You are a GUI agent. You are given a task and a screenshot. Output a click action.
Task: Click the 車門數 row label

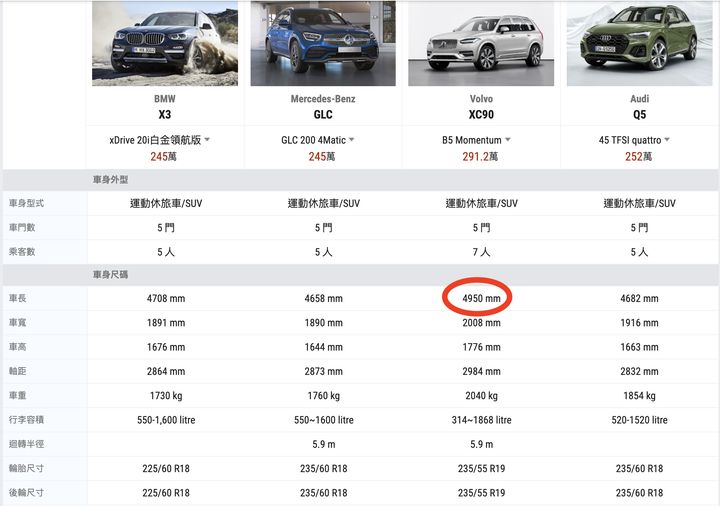point(22,227)
